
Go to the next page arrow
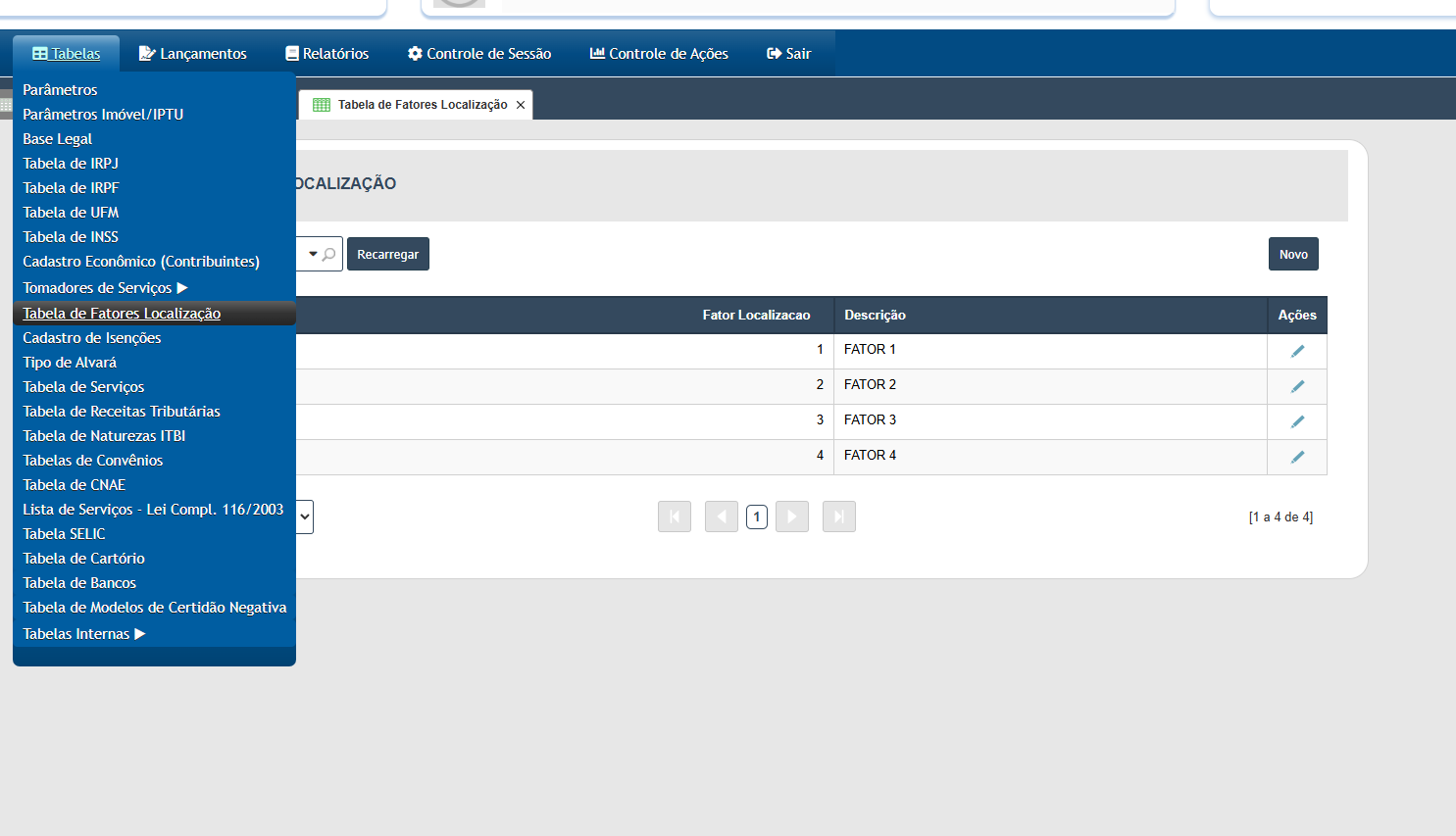(x=792, y=516)
